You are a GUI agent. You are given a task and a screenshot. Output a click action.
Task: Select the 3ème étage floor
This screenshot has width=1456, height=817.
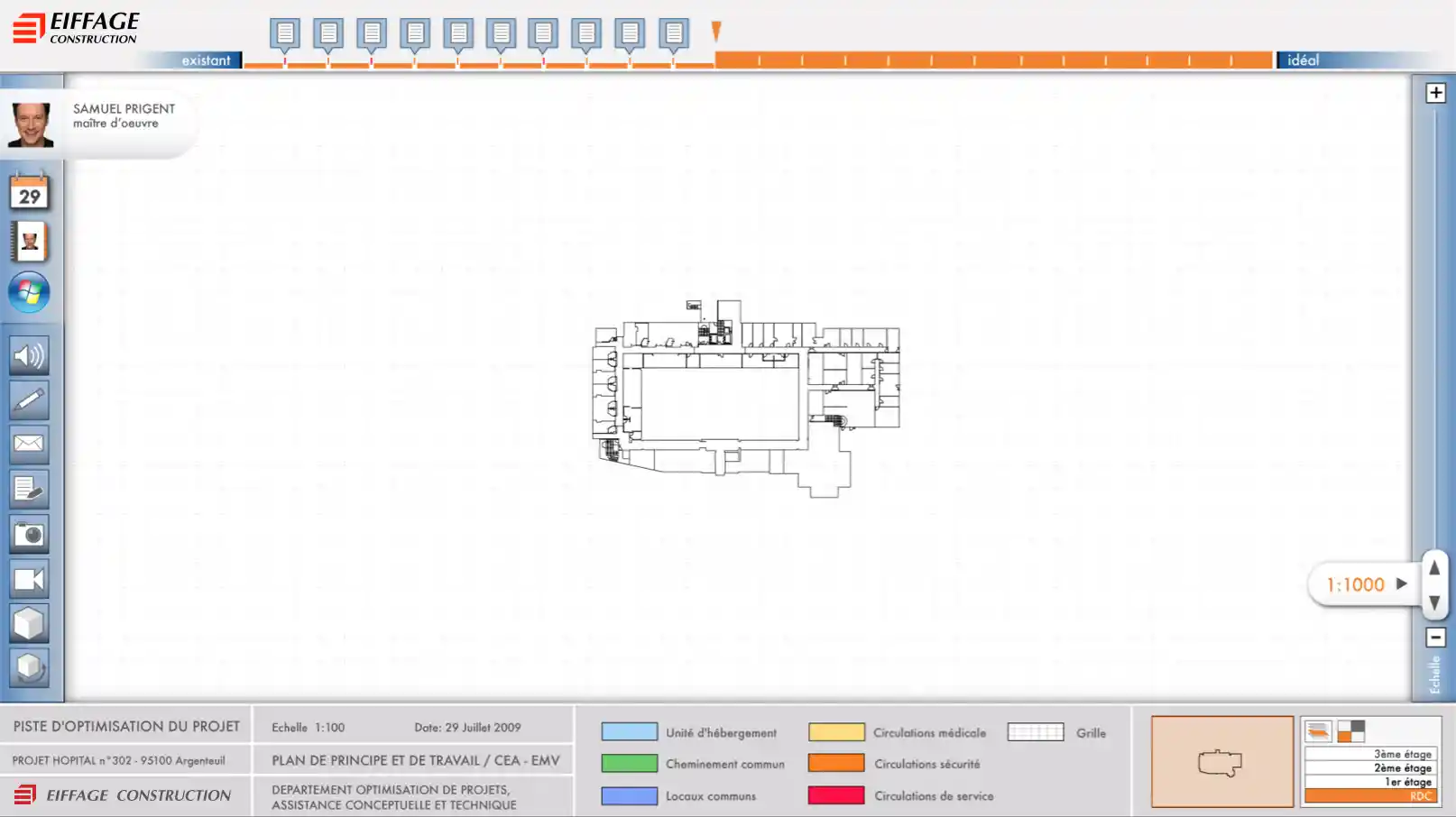point(1370,754)
